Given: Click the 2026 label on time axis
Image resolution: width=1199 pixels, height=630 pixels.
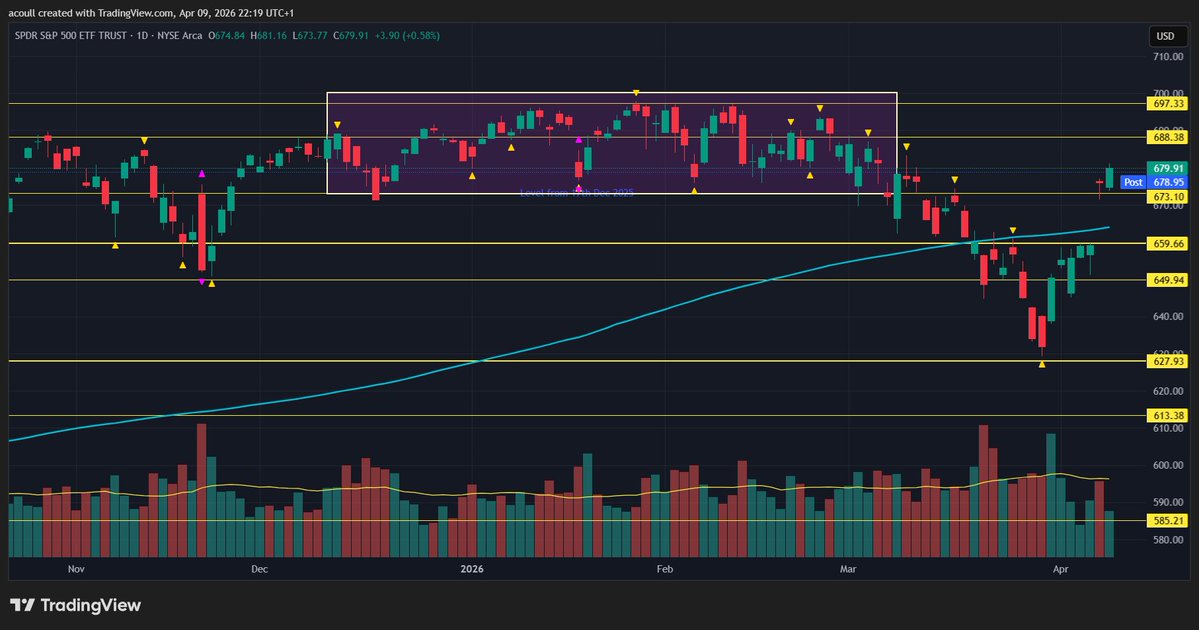Looking at the screenshot, I should pyautogui.click(x=472, y=569).
